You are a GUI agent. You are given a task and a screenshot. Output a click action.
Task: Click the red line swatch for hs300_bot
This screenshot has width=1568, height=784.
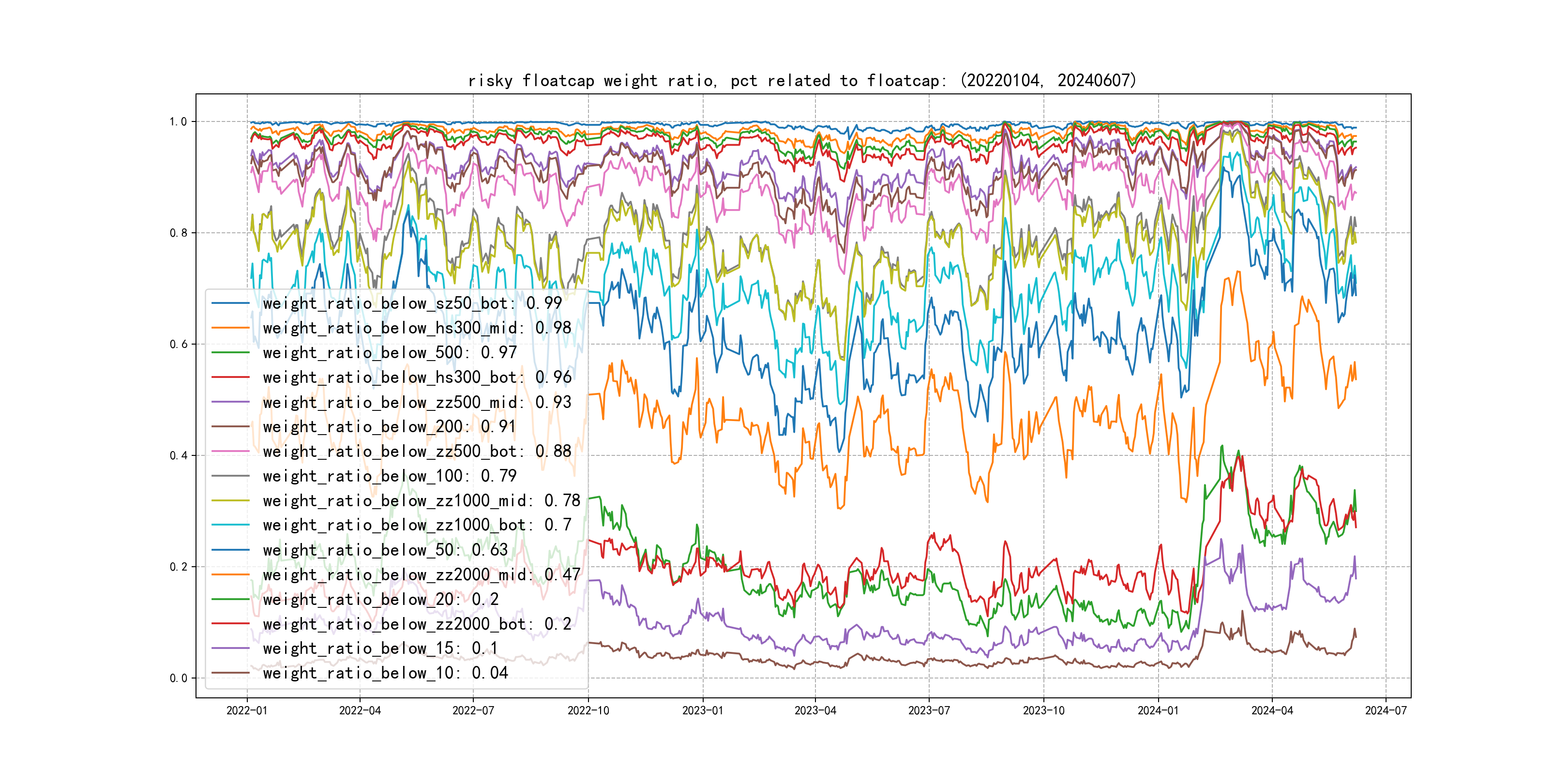[231, 377]
